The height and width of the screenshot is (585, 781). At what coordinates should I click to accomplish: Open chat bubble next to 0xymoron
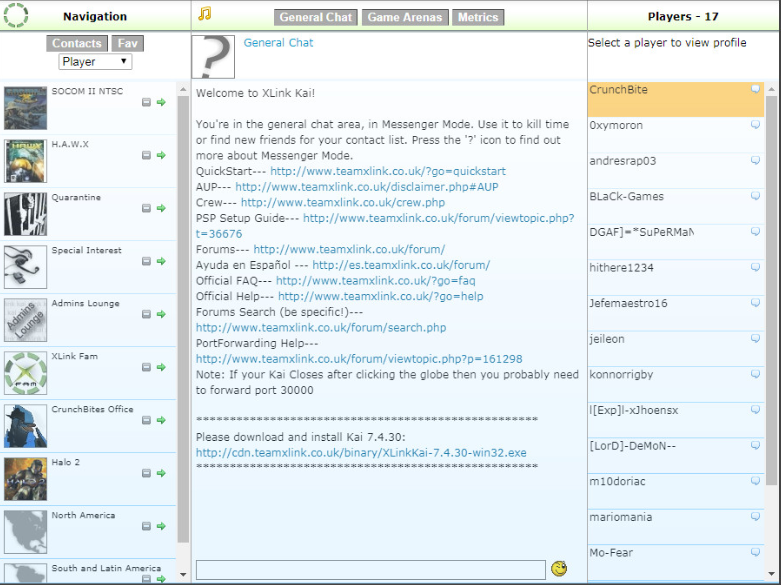click(756, 125)
